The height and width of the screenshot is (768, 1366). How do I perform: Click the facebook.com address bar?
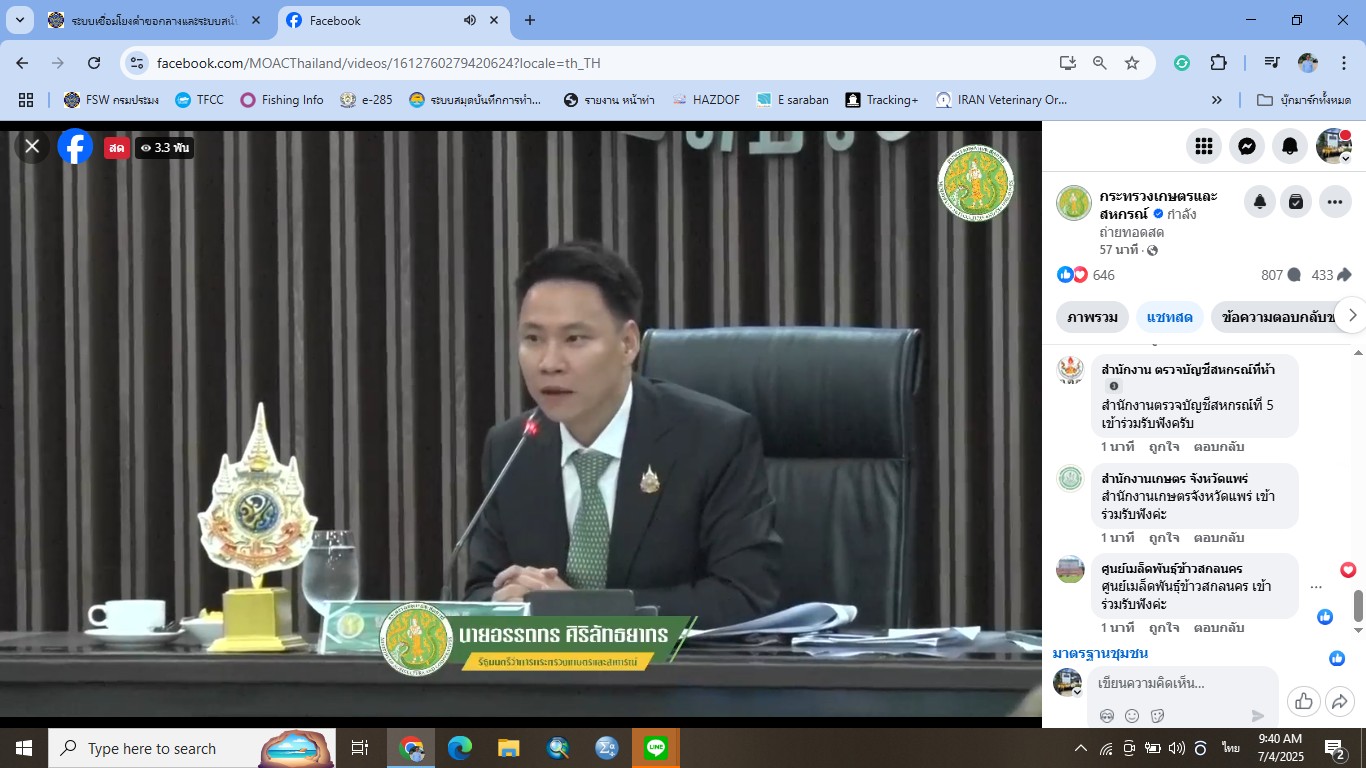pyautogui.click(x=600, y=62)
